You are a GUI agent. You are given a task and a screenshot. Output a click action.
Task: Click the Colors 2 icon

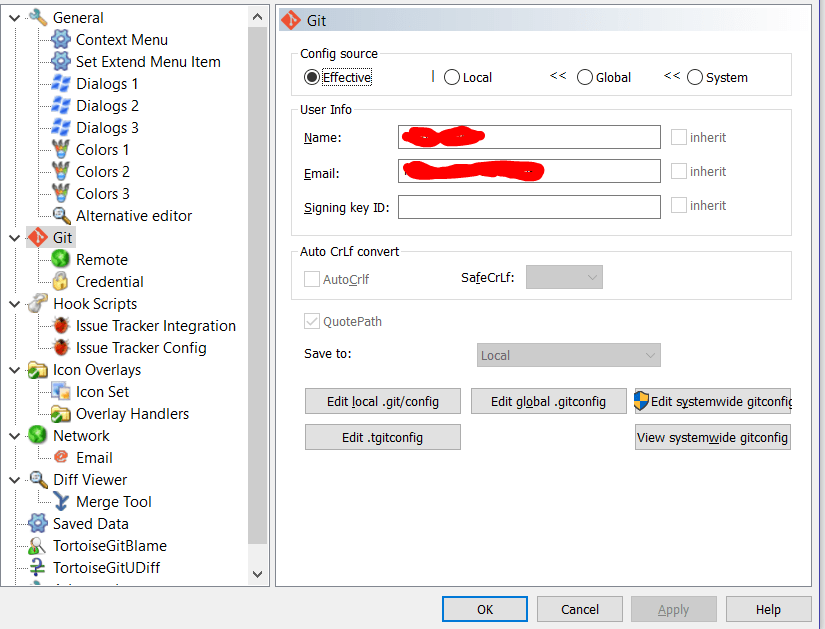coord(61,172)
